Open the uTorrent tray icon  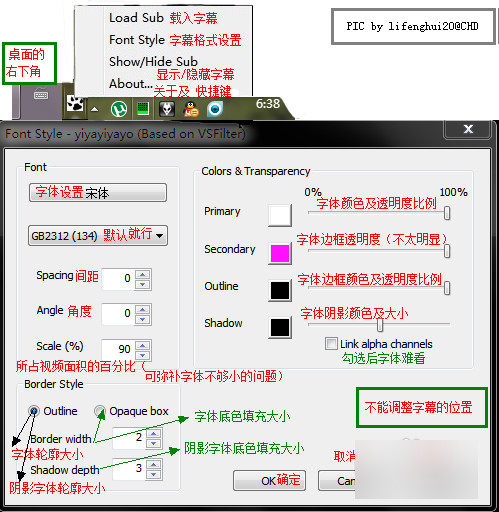119,109
